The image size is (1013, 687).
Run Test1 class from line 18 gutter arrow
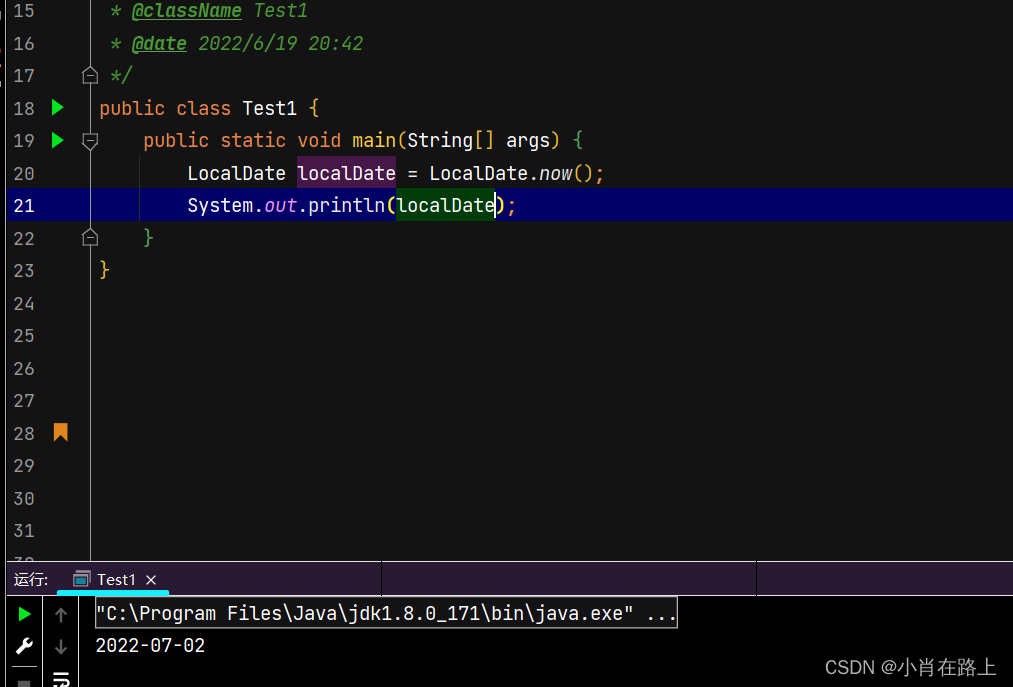click(57, 107)
